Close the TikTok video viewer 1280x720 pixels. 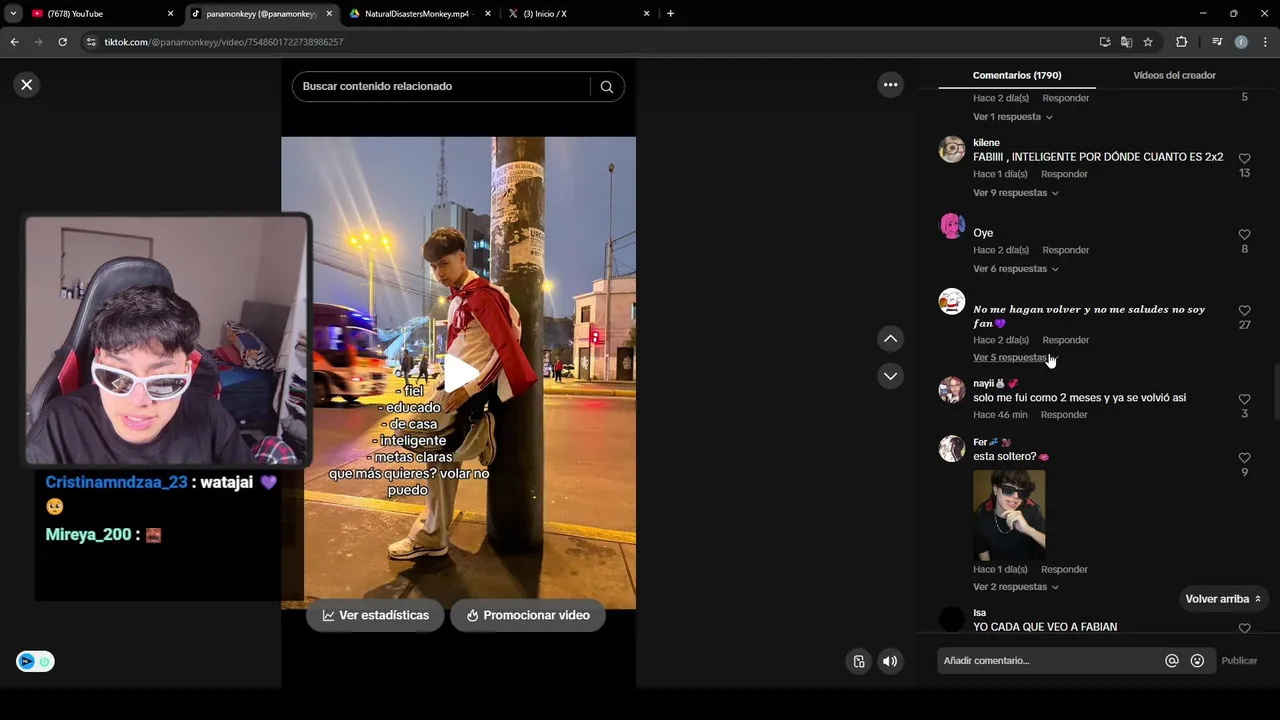(x=27, y=85)
